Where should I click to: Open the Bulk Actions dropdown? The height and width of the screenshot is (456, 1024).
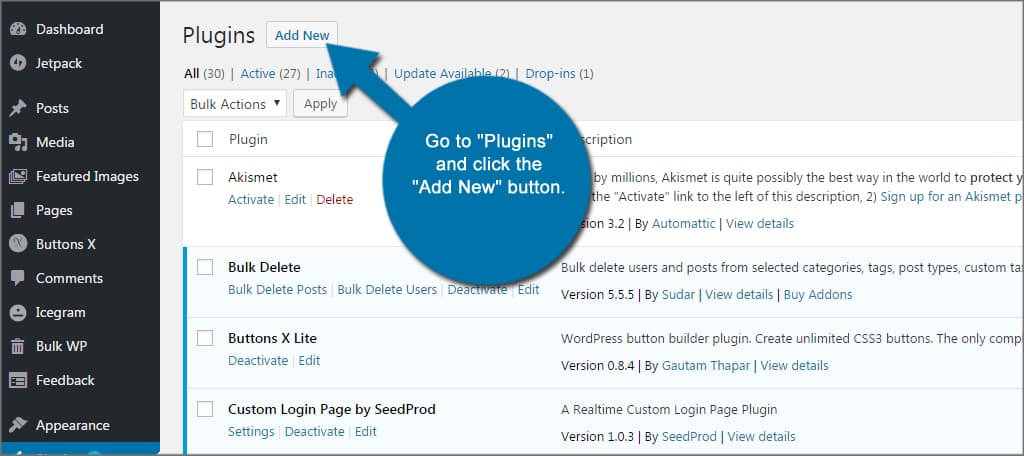pos(234,104)
